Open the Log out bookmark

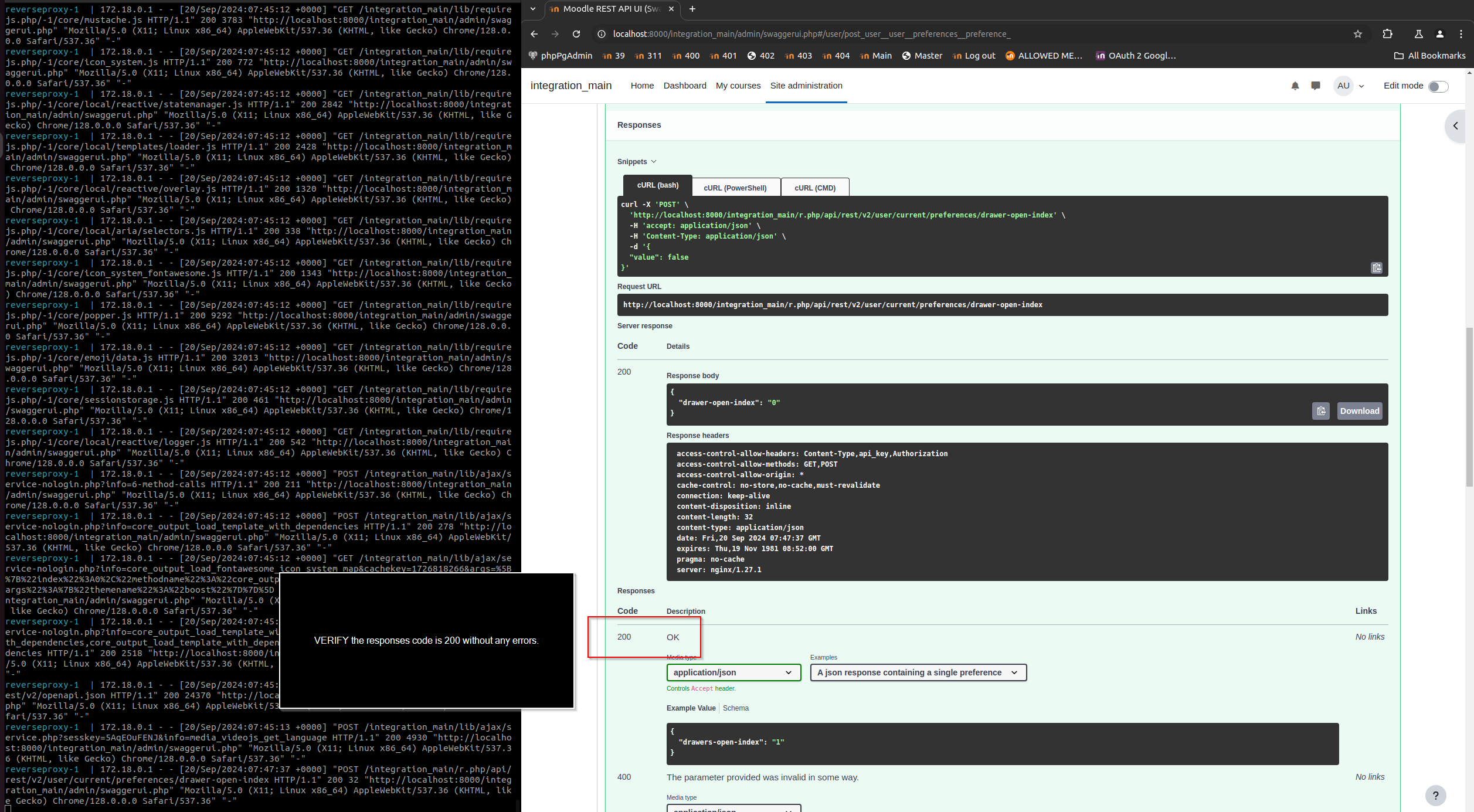974,56
